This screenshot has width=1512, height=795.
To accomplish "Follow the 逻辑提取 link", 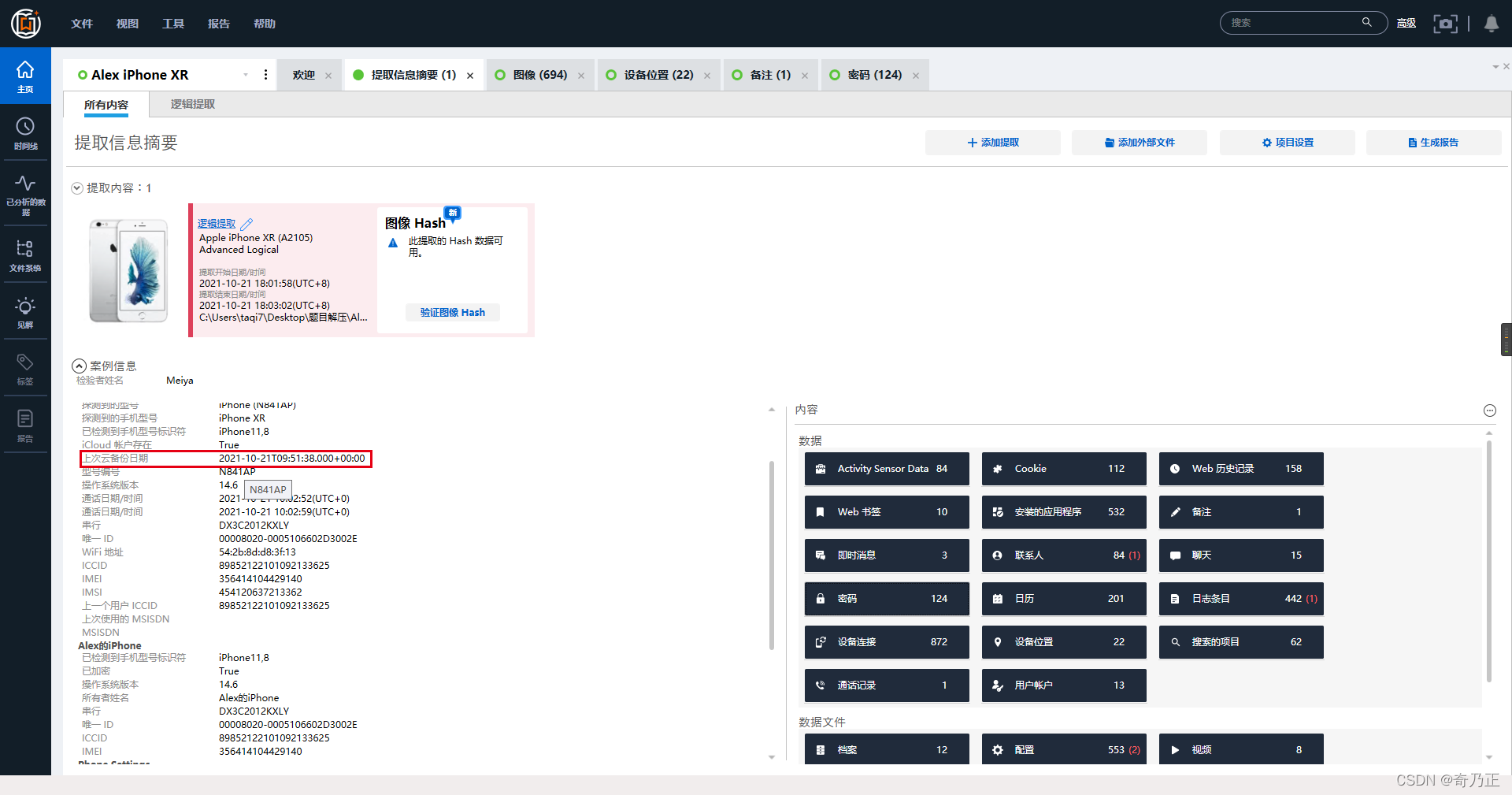I will [x=217, y=224].
